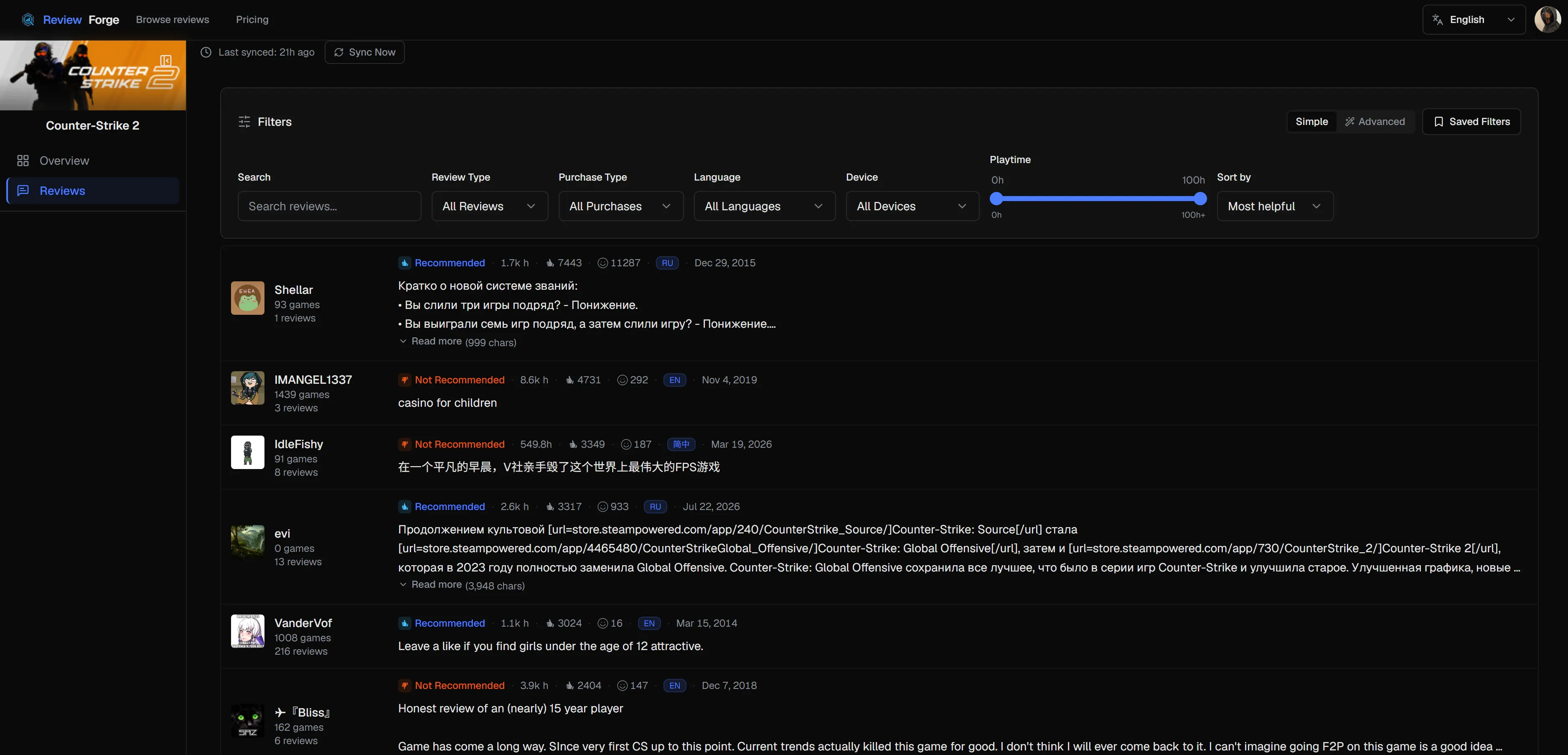Viewport: 1568px width, 755px height.
Task: Click thumbs-down icon on IMANGEL1337's review
Action: coord(405,380)
